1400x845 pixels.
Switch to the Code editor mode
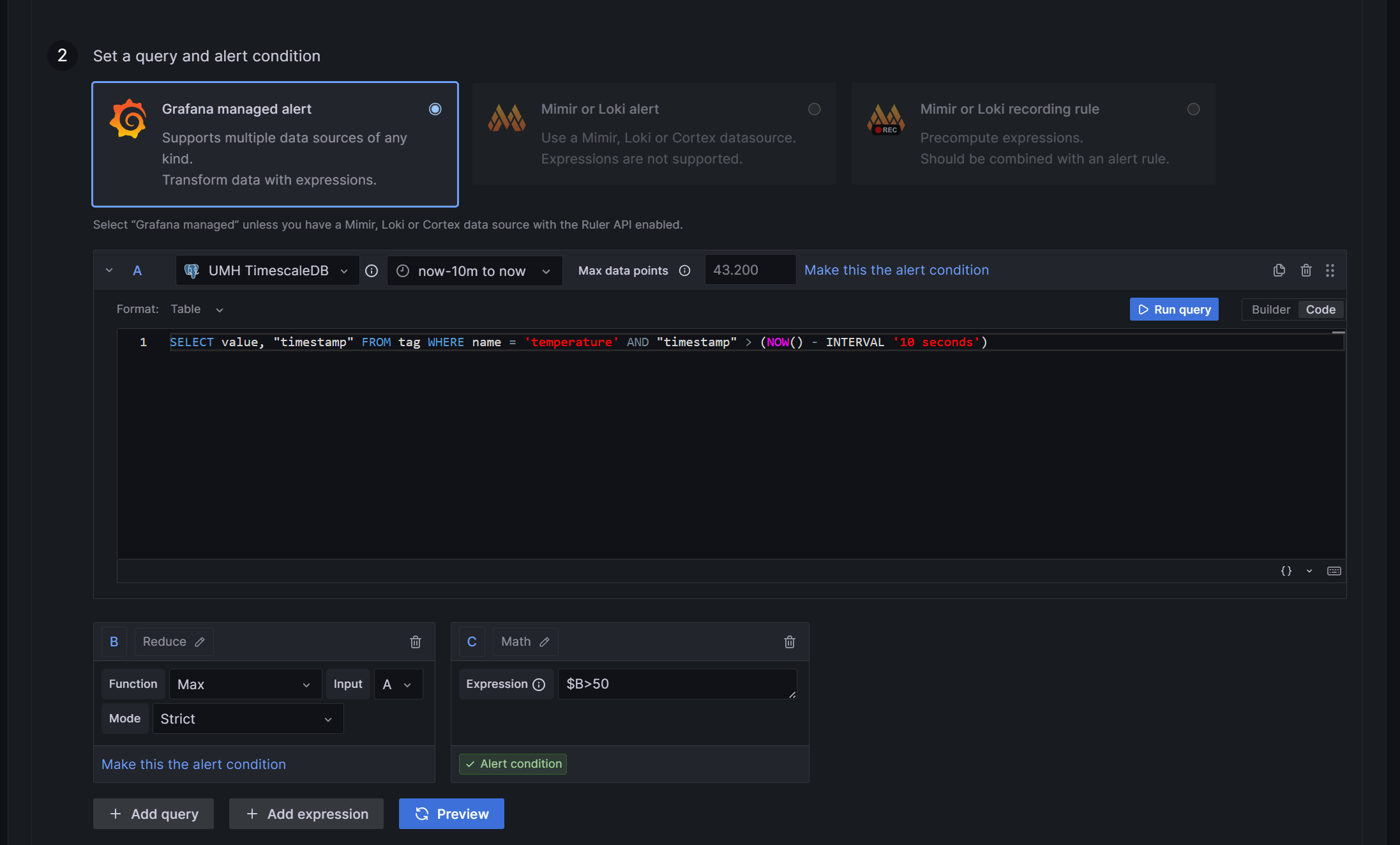coord(1320,310)
